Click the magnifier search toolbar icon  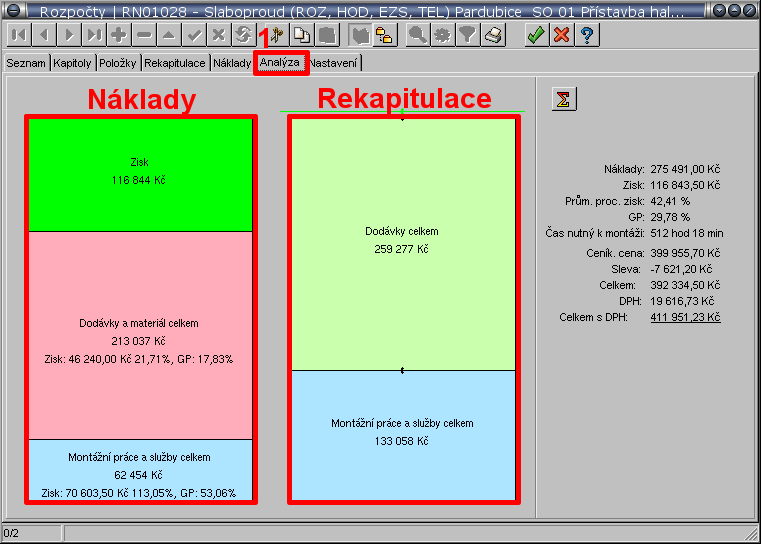pos(417,35)
